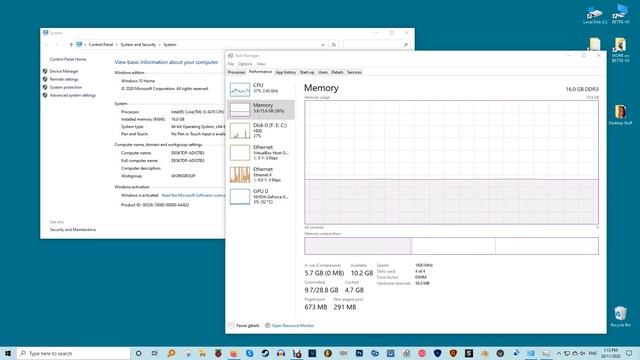Open the black S icon app on taskbar

pyautogui.click(x=469, y=353)
